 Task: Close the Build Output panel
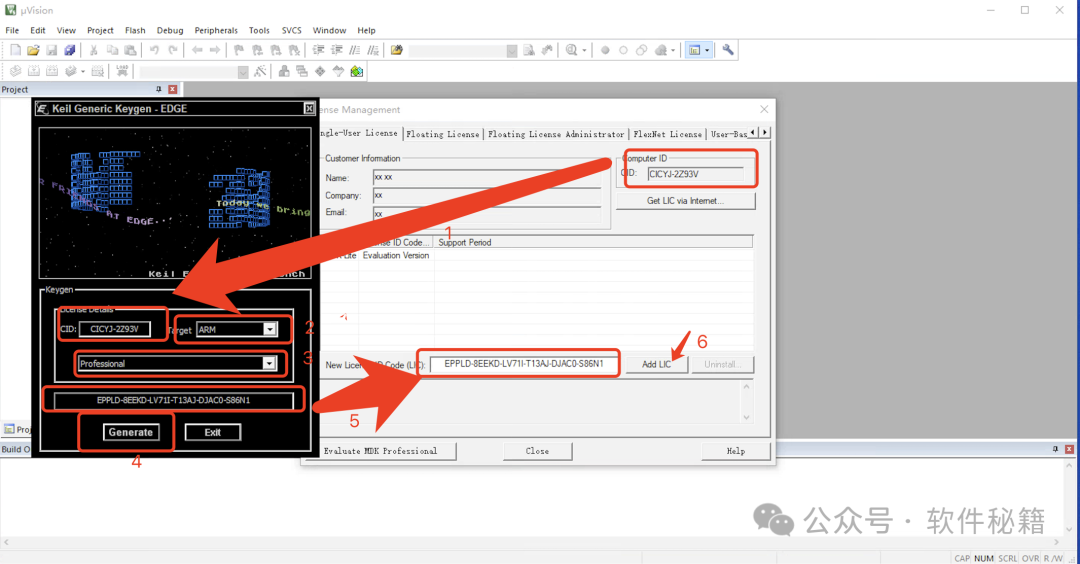tap(1070, 449)
